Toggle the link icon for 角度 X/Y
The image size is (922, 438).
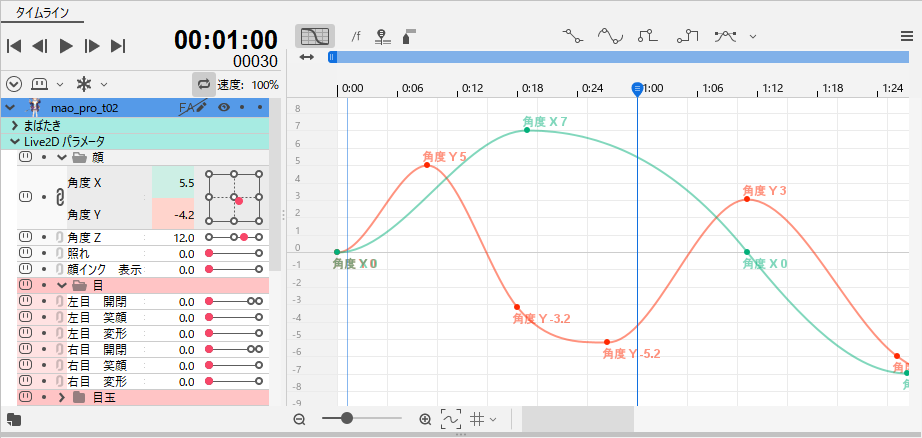[59, 197]
